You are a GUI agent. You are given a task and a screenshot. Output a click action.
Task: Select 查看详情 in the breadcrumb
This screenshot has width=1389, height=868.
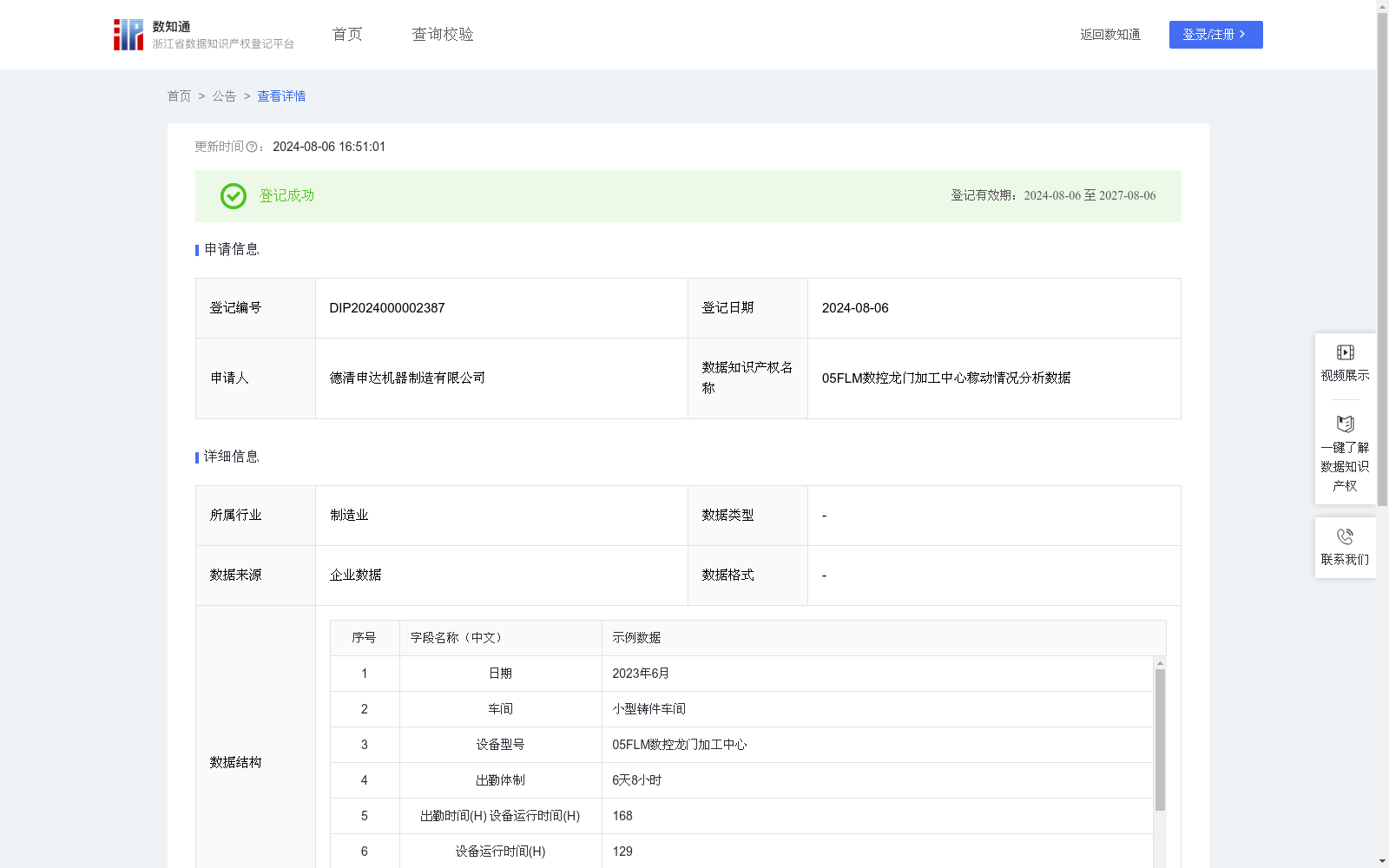(281, 96)
